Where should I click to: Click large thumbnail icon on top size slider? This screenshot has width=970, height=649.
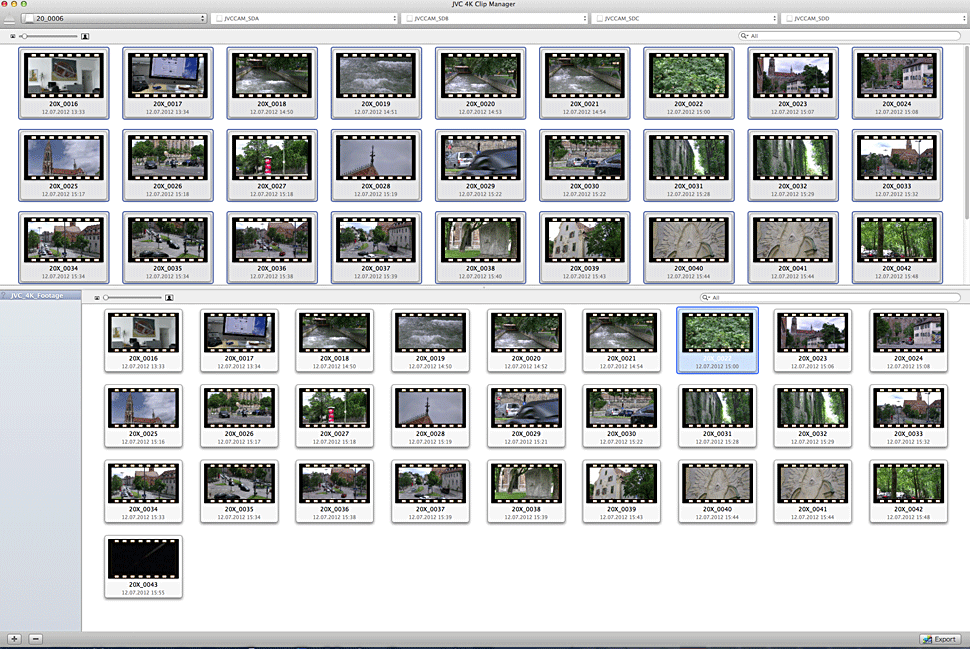click(85, 36)
